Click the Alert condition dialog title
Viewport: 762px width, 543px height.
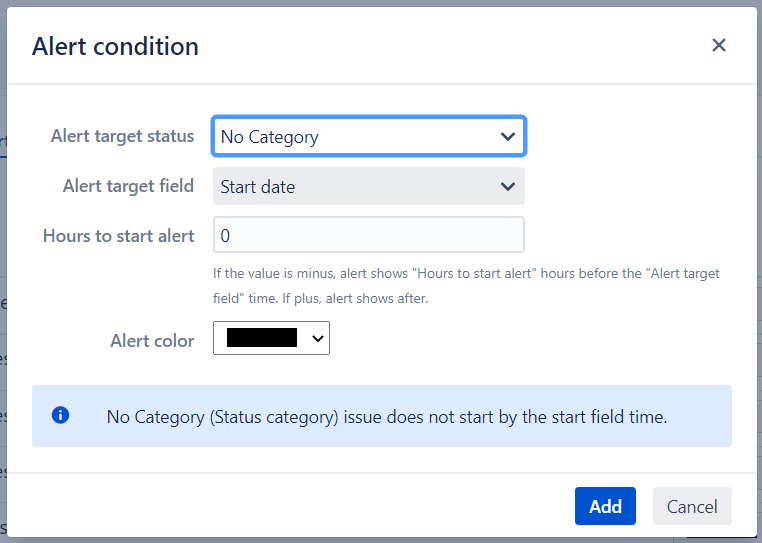[115, 46]
